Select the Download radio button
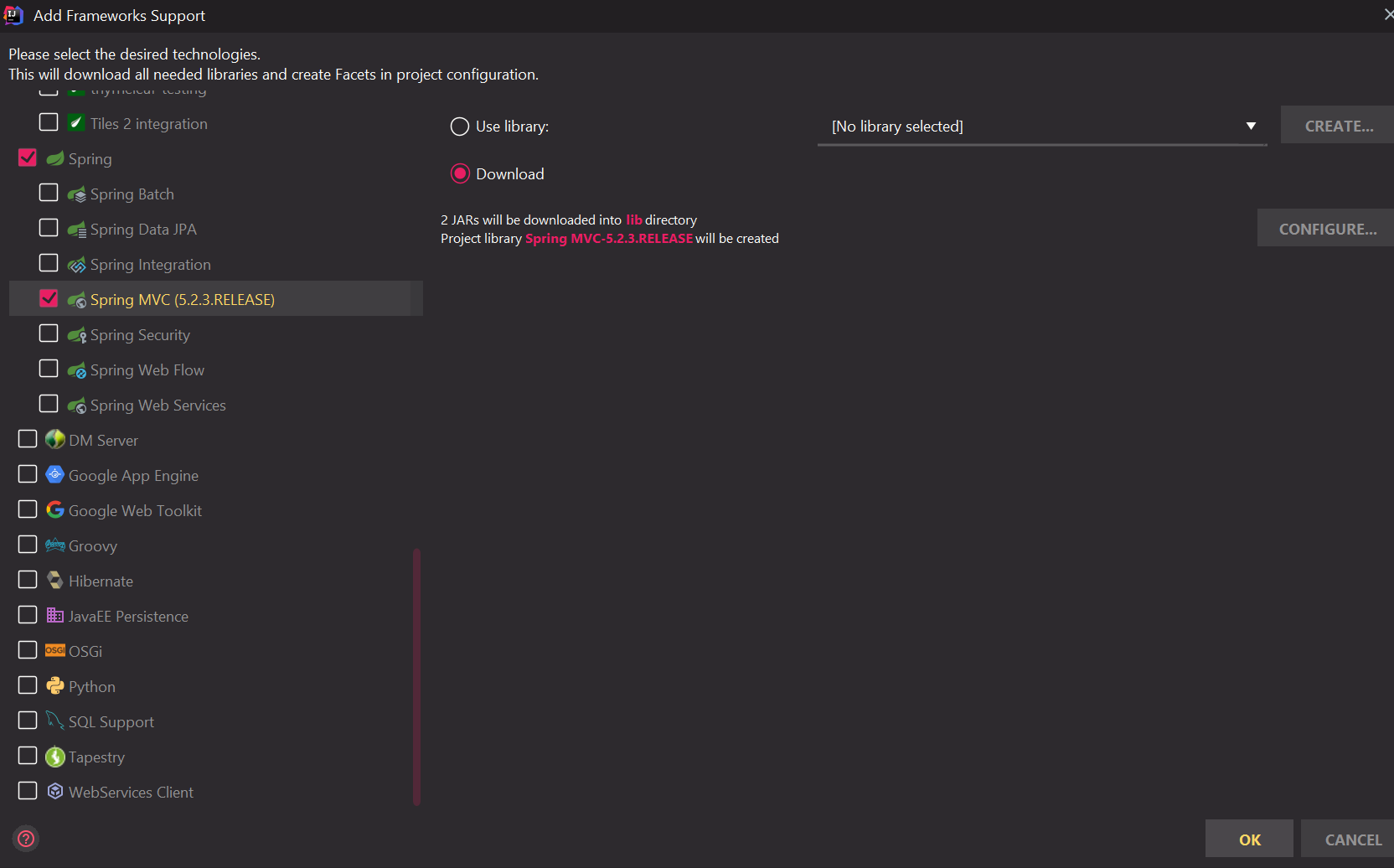The image size is (1394, 868). [x=460, y=173]
